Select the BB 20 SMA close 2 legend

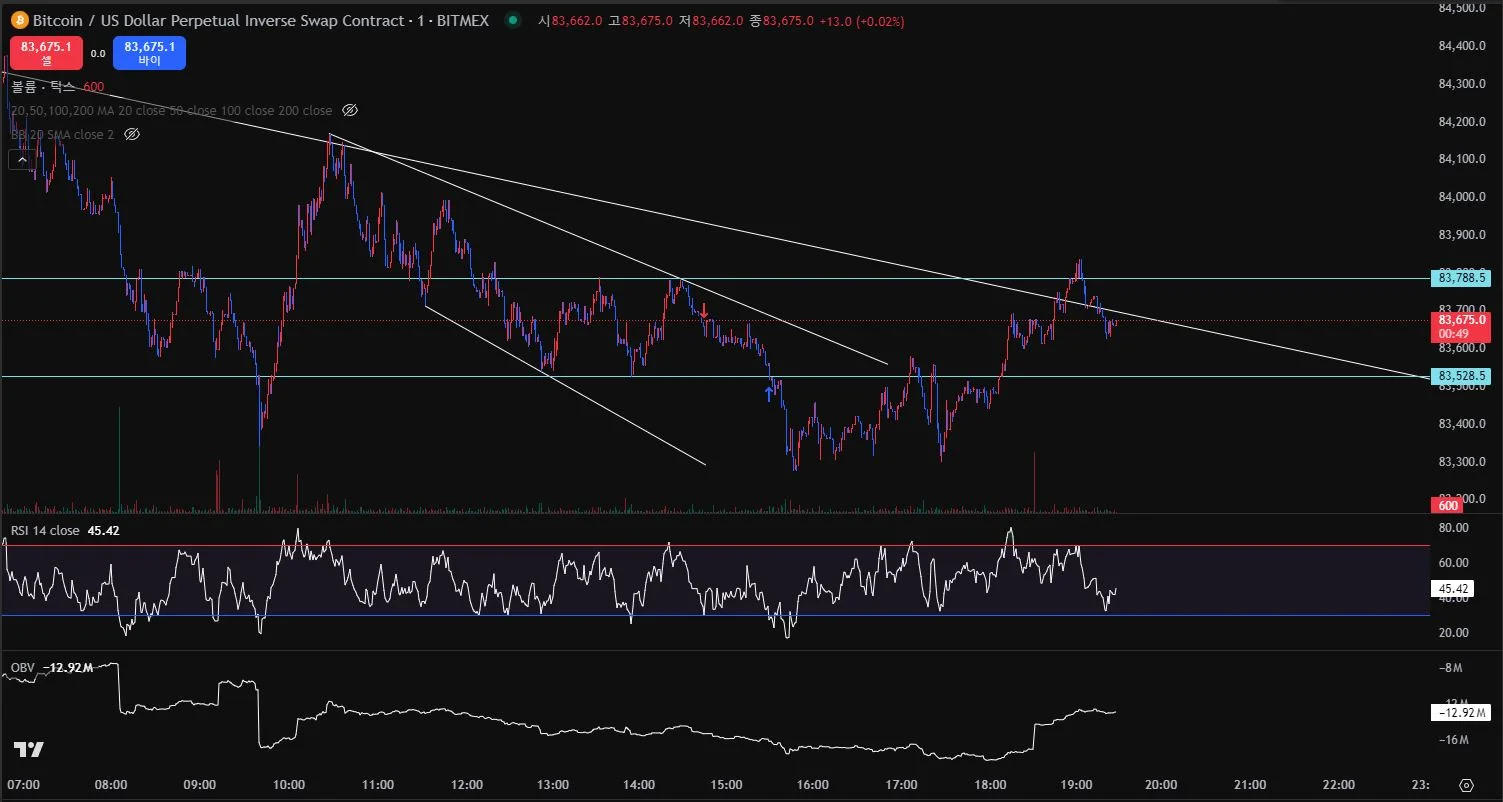point(63,134)
